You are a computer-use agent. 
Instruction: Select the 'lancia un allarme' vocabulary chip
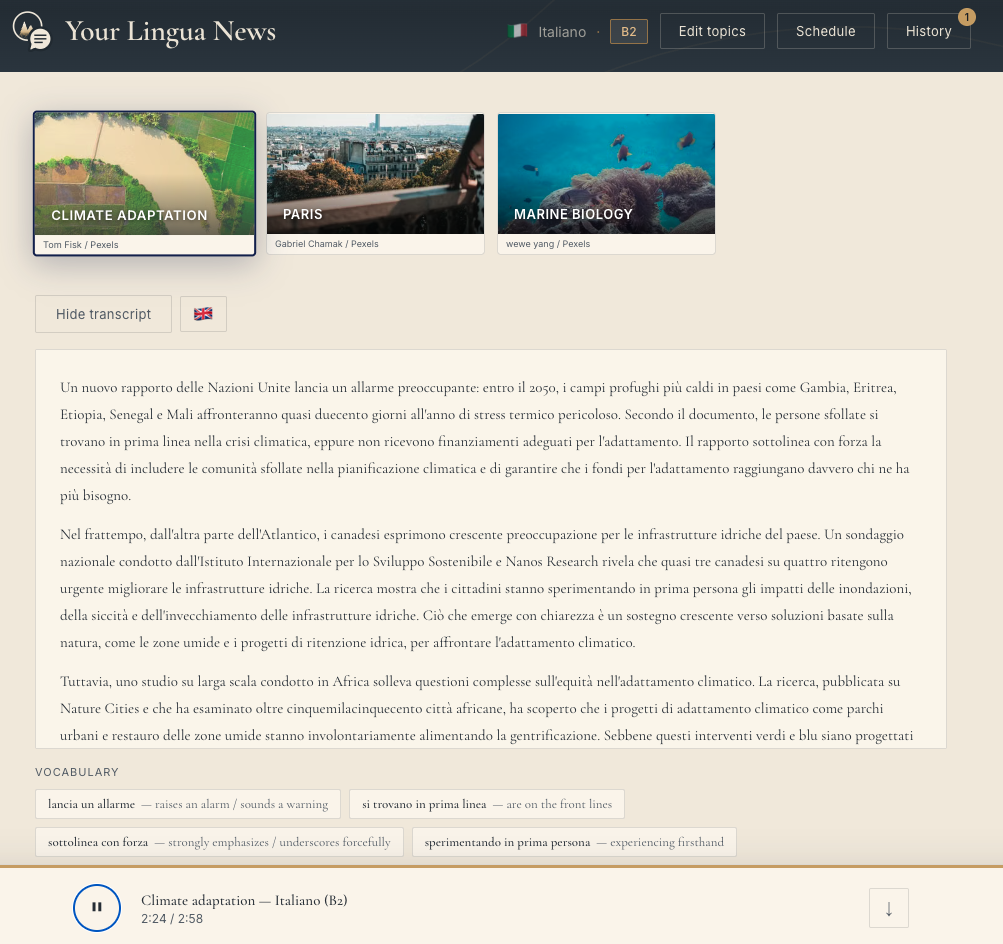pyautogui.click(x=188, y=804)
